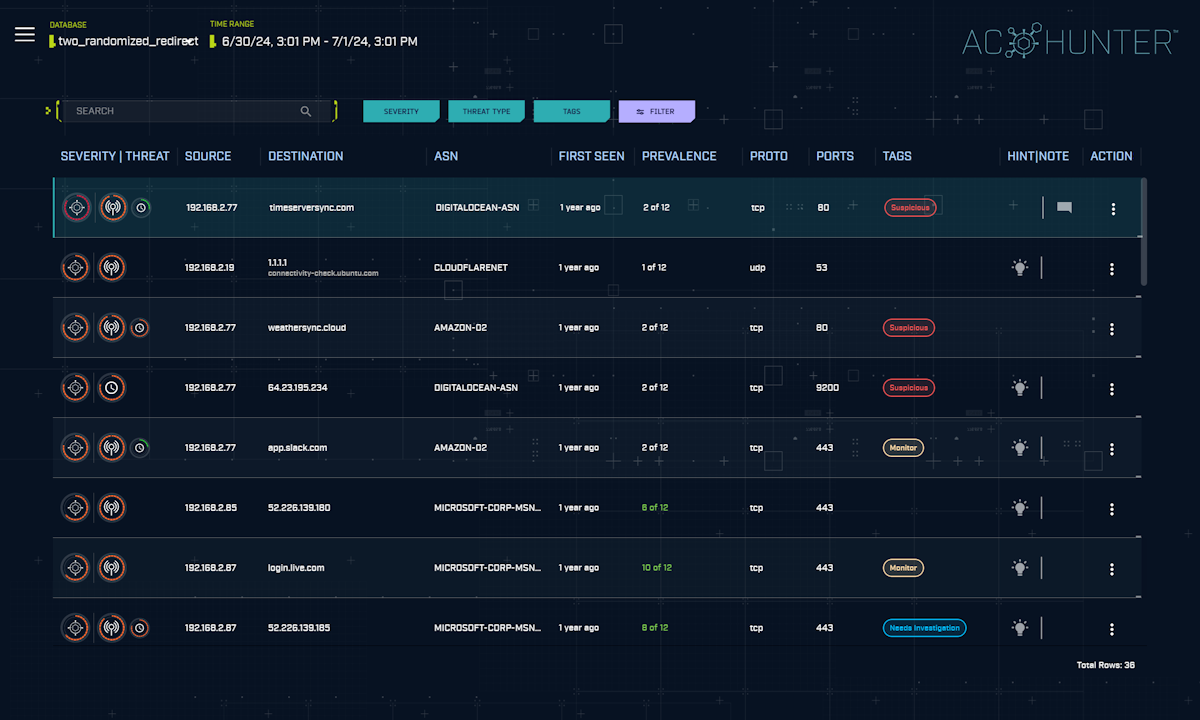Click the severity target icon for 64.23.195.234

(x=75, y=388)
